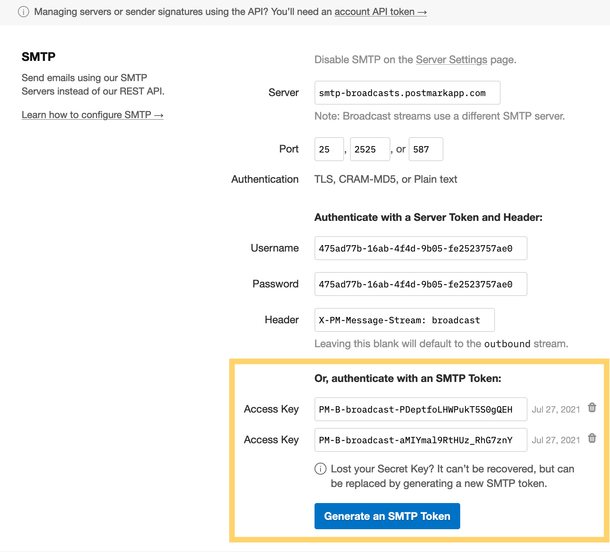Click into the Username token field

click(x=421, y=248)
